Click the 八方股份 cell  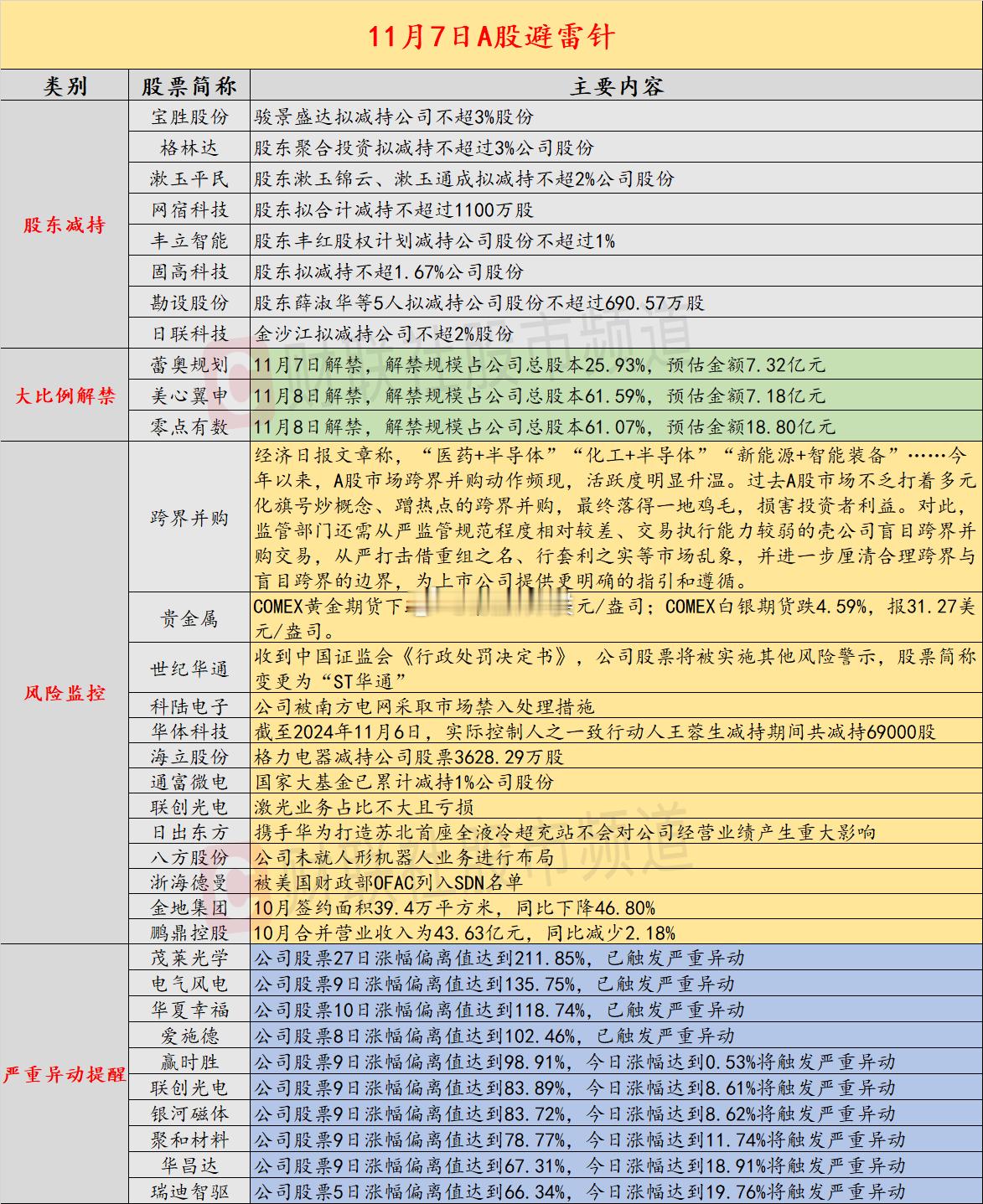[x=189, y=857]
